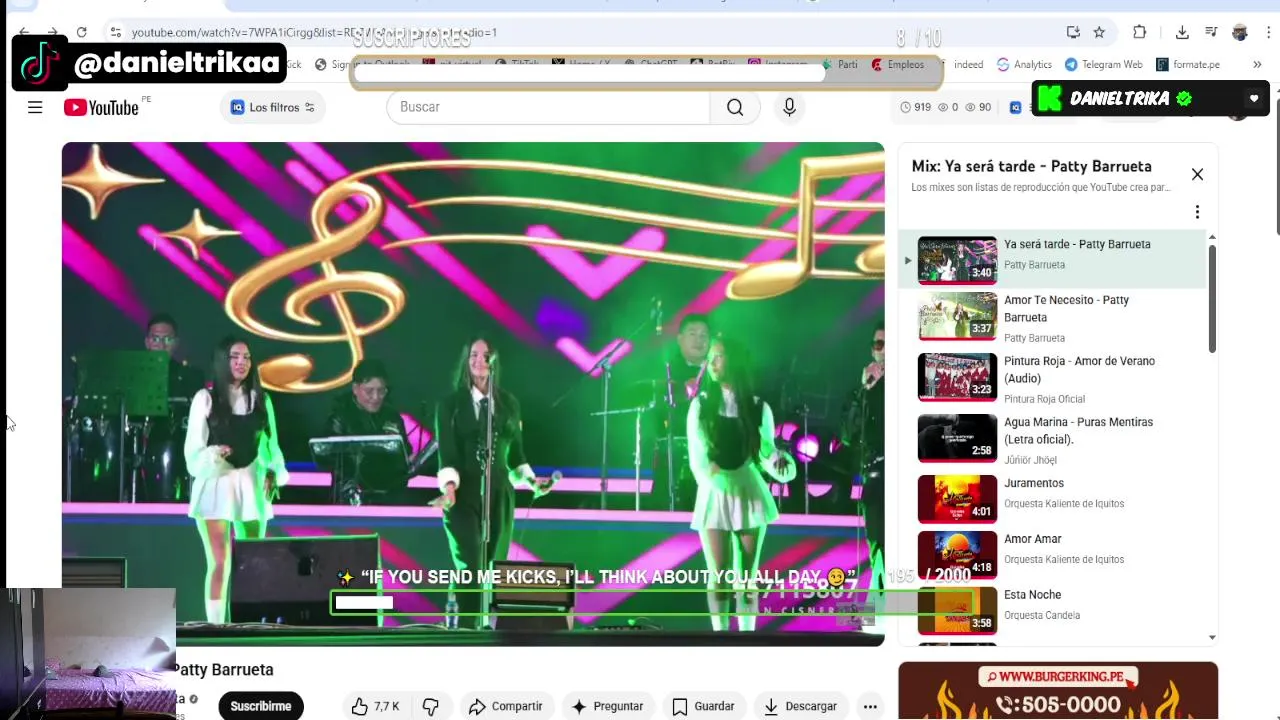Reload the page in Chrome
Screen dimensions: 1280x720
tap(81, 32)
